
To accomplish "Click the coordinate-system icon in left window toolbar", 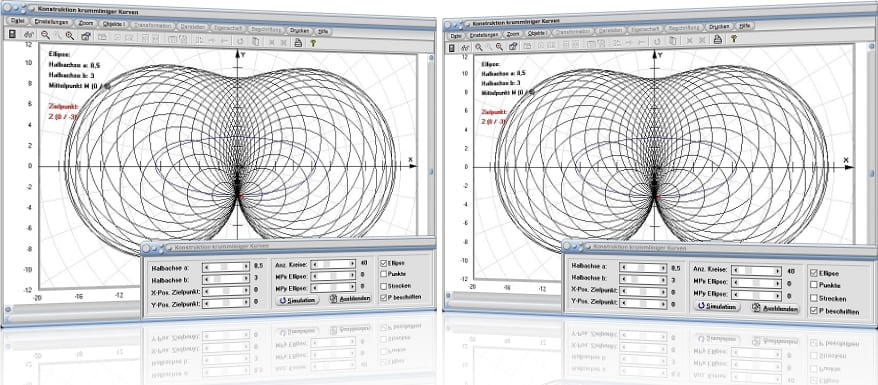I will [x=29, y=35].
